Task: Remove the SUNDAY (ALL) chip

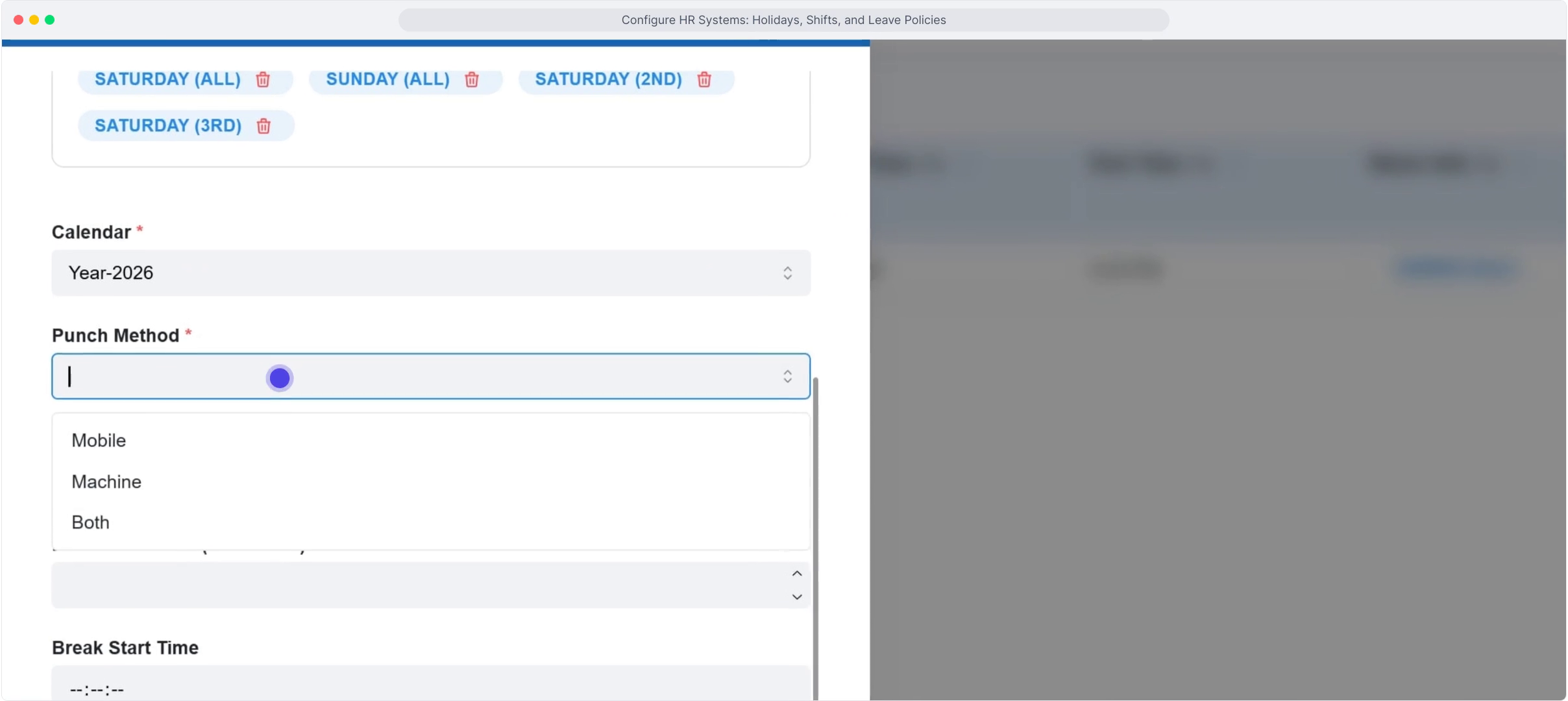Action: click(x=472, y=79)
